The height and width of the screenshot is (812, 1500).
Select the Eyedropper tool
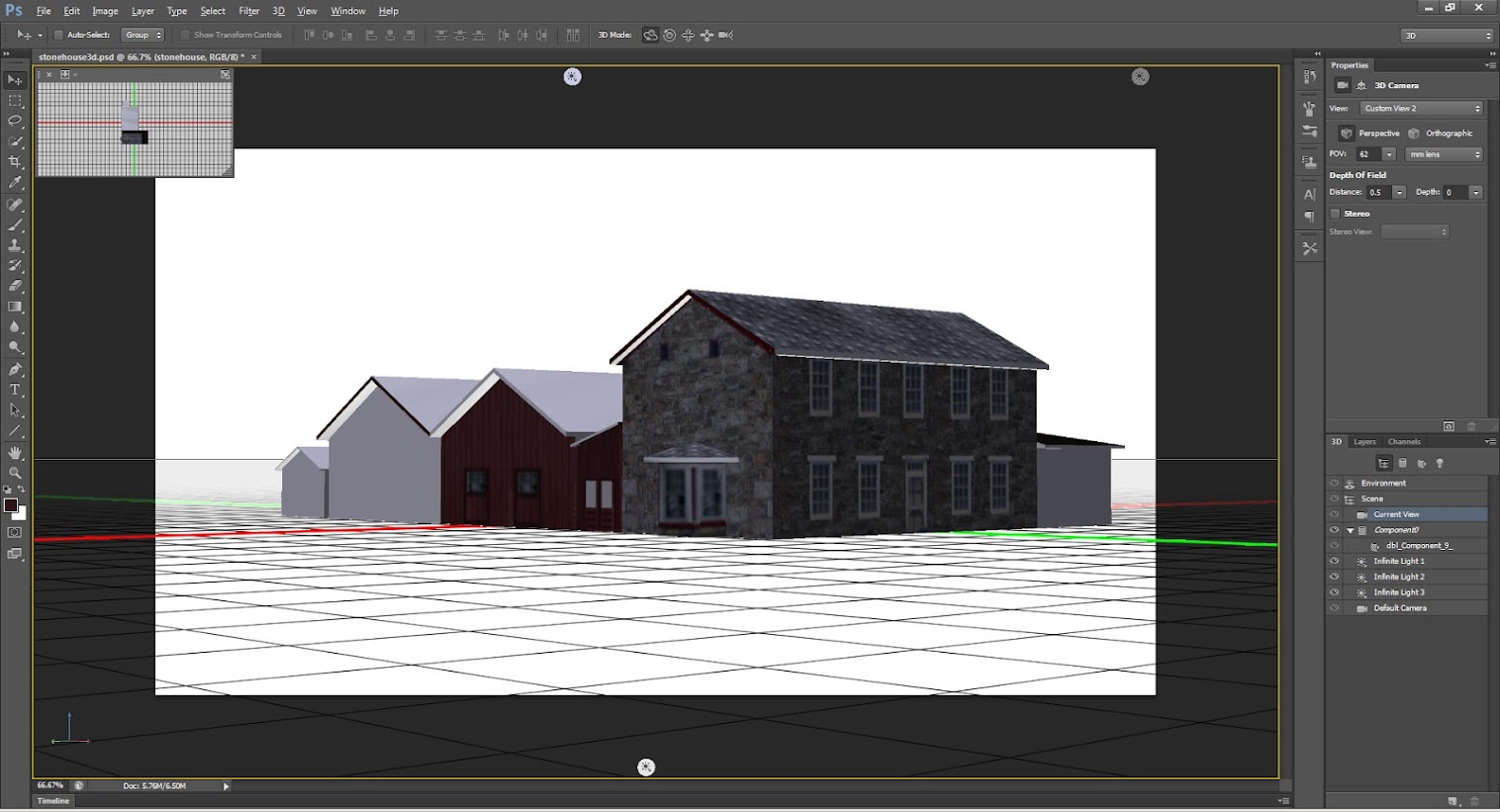[15, 182]
